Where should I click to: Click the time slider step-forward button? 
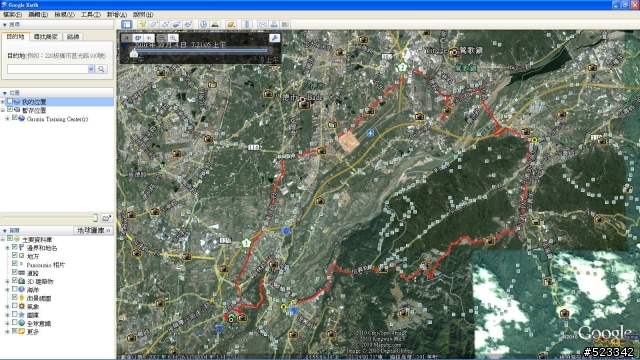tap(149, 38)
